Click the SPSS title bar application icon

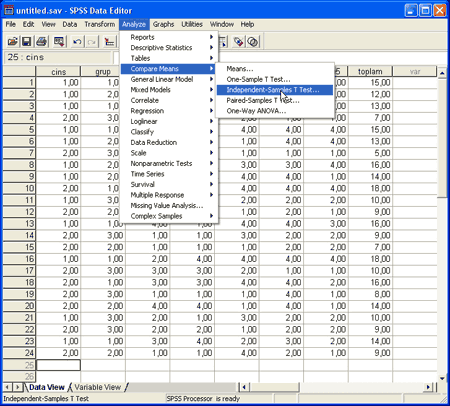[9, 10]
